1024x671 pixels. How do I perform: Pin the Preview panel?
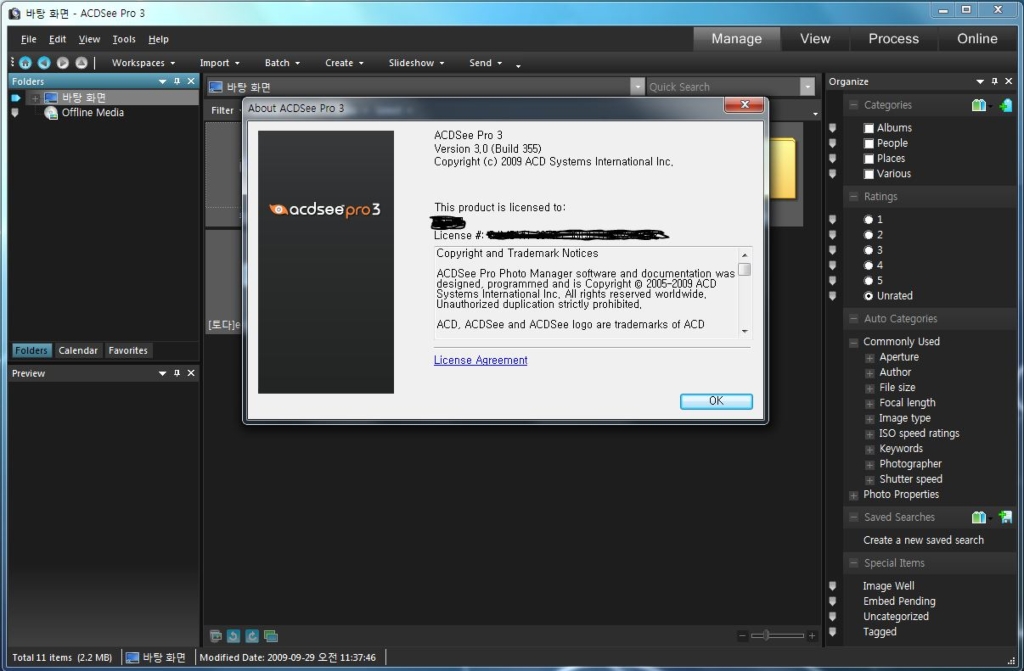pos(177,373)
